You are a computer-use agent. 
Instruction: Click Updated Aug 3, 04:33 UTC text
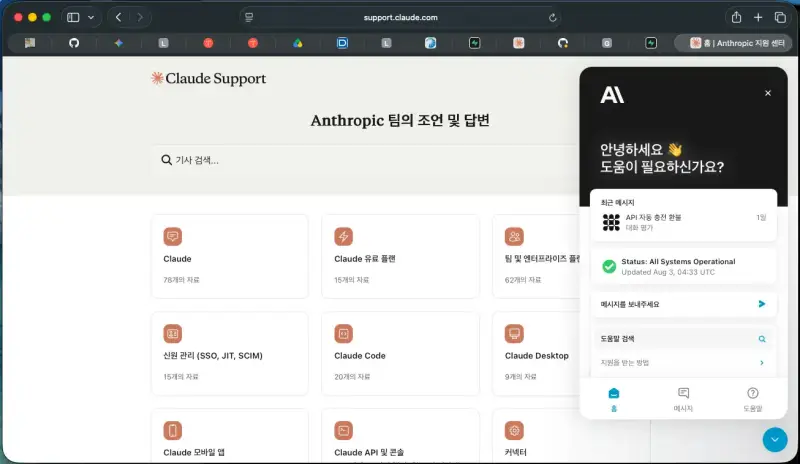pyautogui.click(x=668, y=273)
